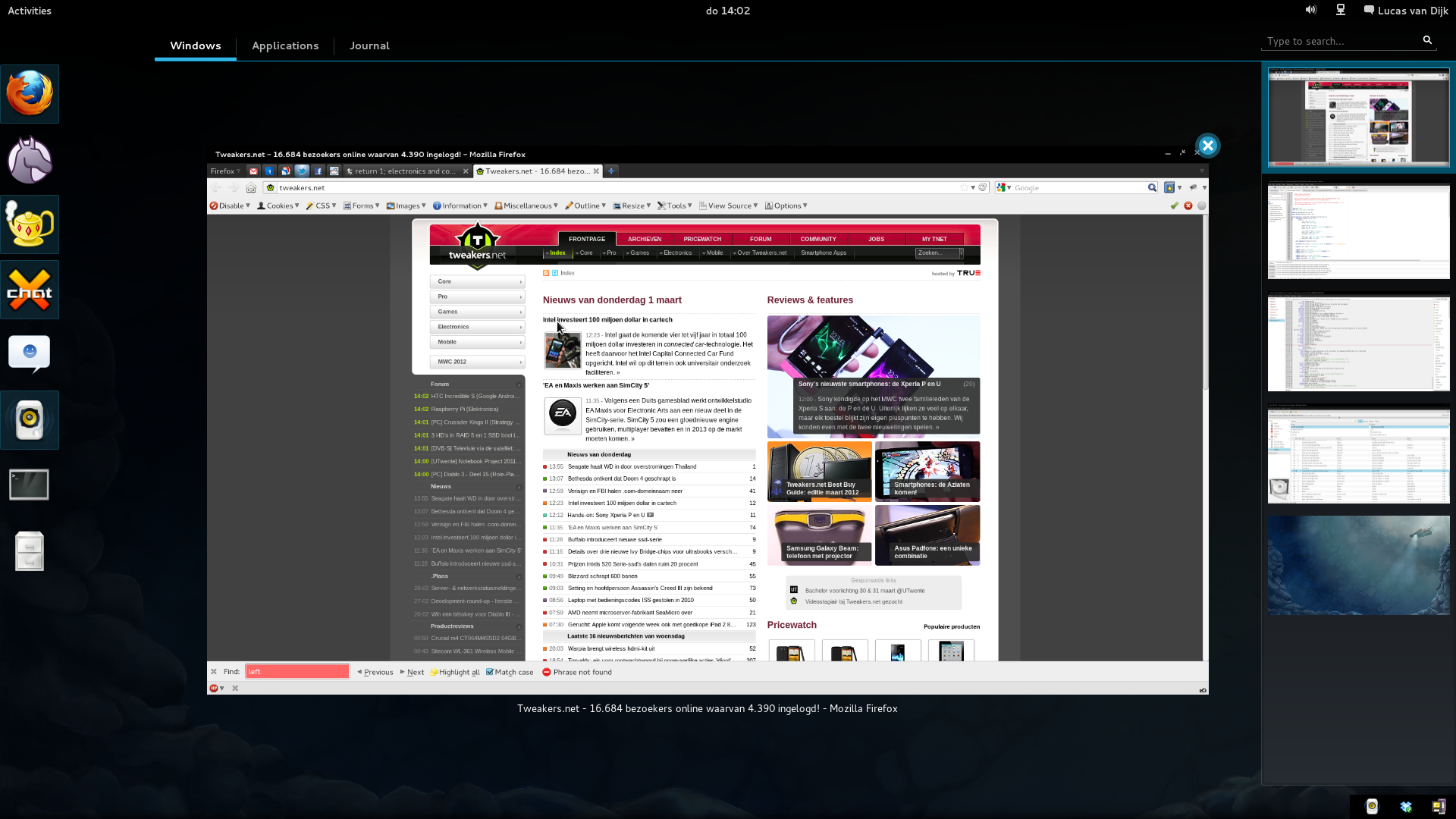
Task: Click the network icon in top bar
Action: 1341,10
